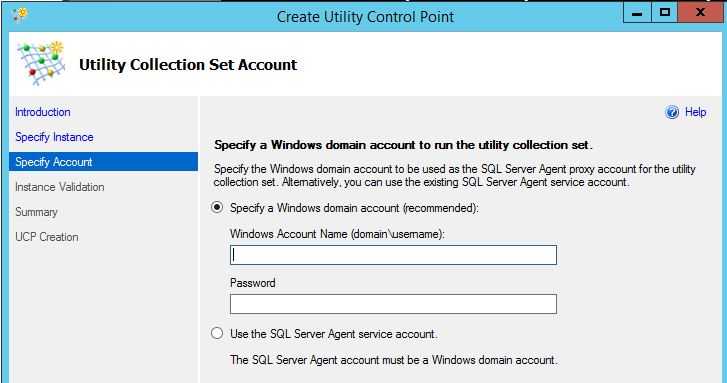Select Use the SQL Server Agent service account
Screen dimensions: 727x383
217,333
